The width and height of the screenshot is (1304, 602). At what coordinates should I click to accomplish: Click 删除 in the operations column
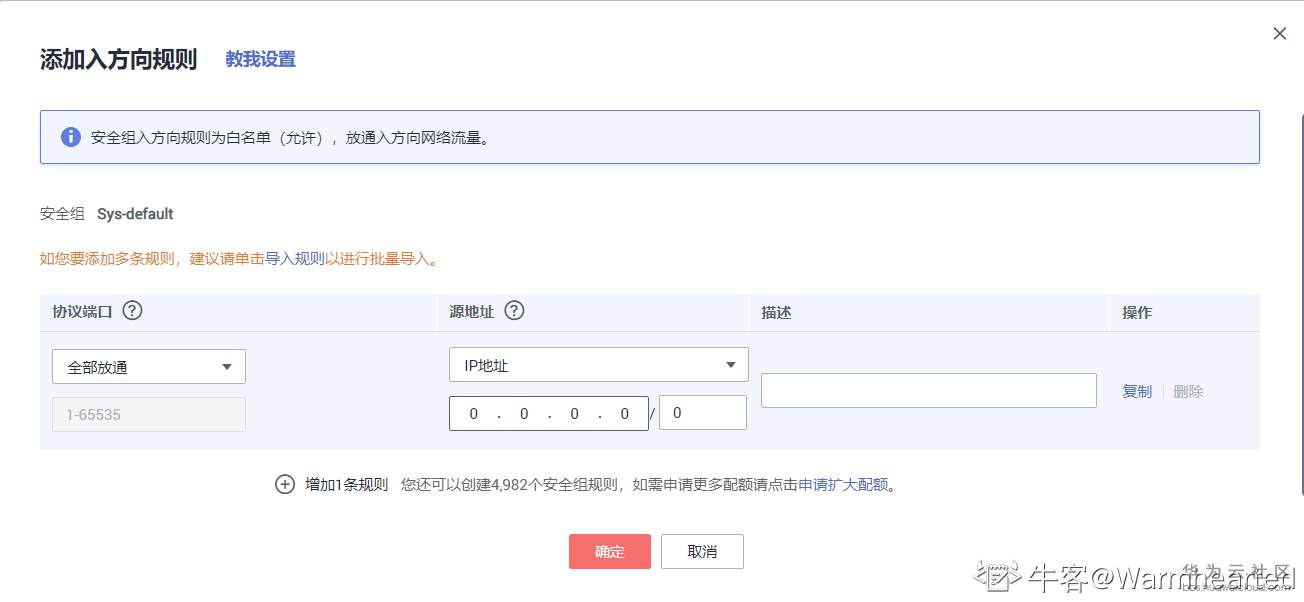click(1188, 391)
